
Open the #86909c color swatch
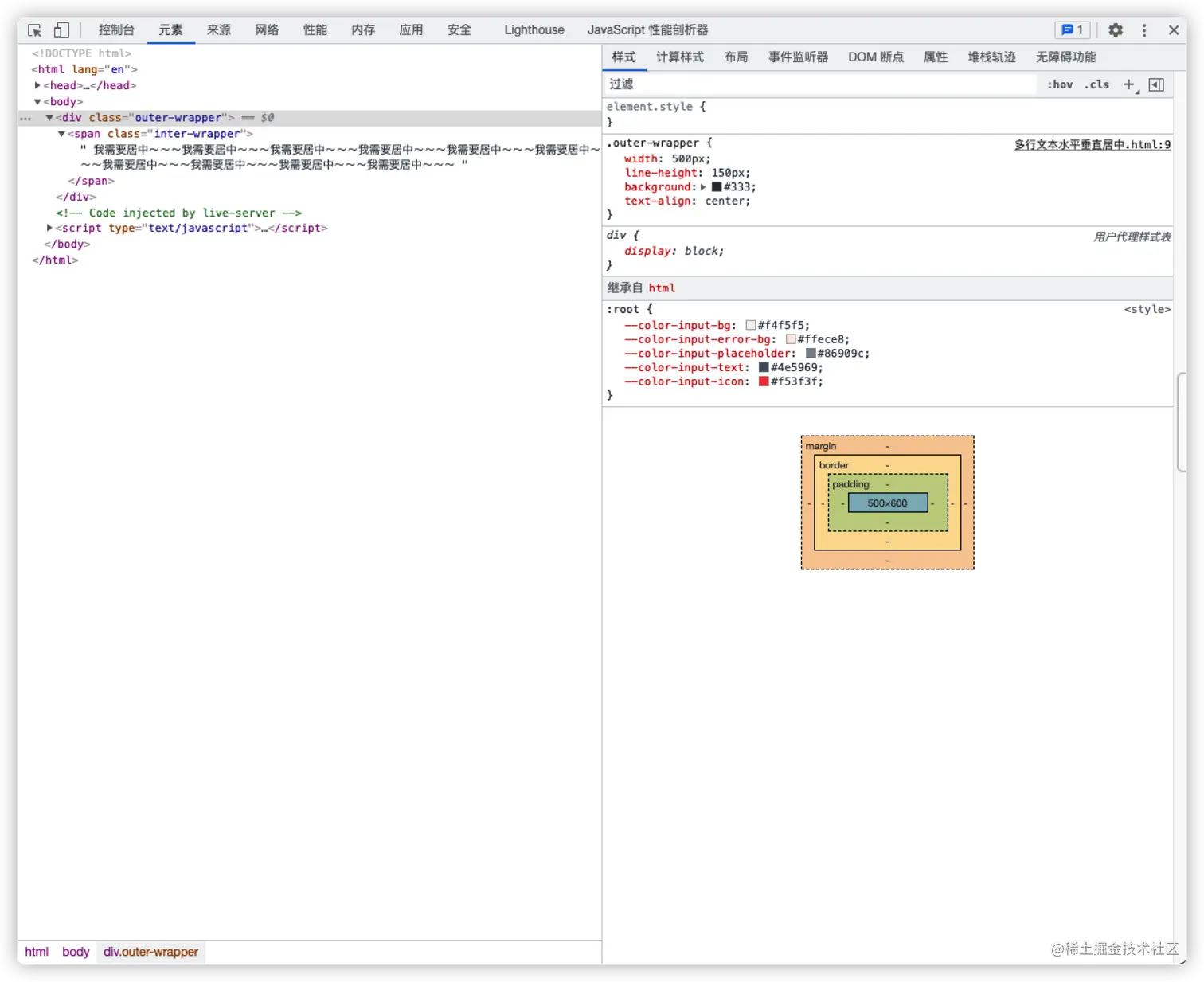coord(811,354)
